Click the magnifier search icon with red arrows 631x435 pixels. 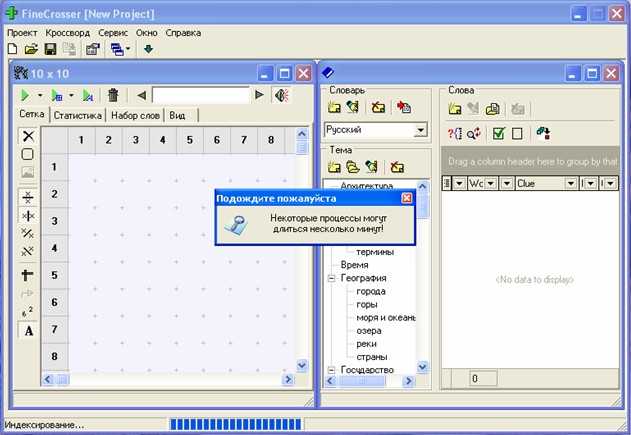[474, 134]
